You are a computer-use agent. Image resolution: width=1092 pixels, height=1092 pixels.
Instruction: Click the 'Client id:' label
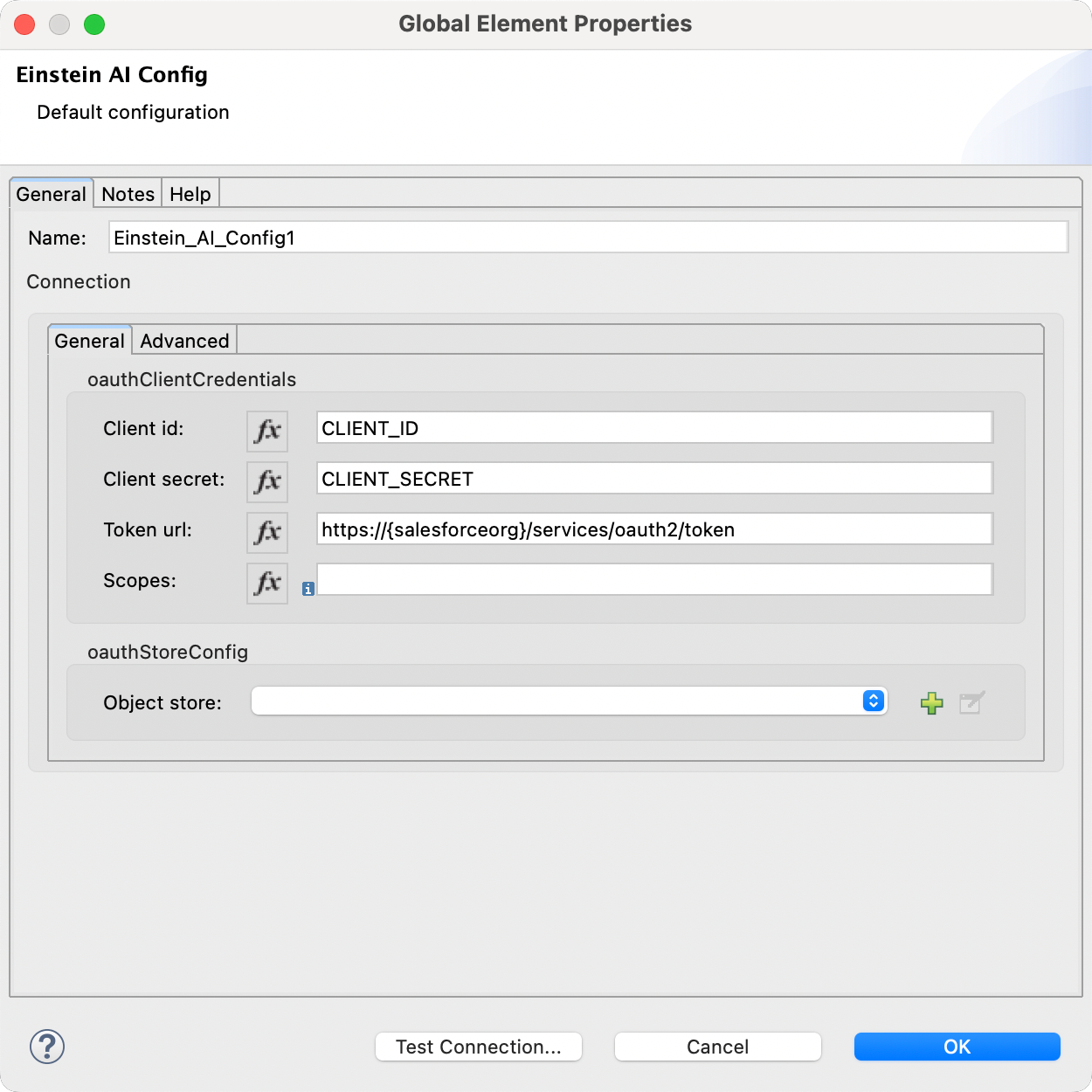[x=143, y=428]
